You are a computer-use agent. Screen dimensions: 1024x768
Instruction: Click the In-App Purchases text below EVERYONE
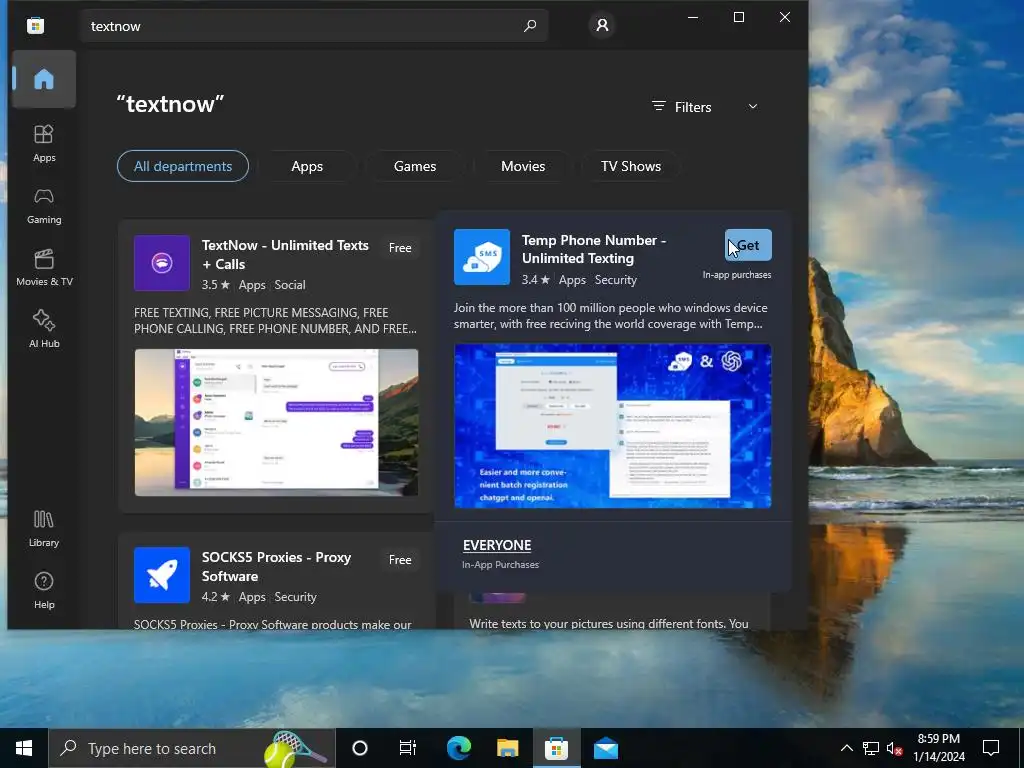(x=500, y=564)
